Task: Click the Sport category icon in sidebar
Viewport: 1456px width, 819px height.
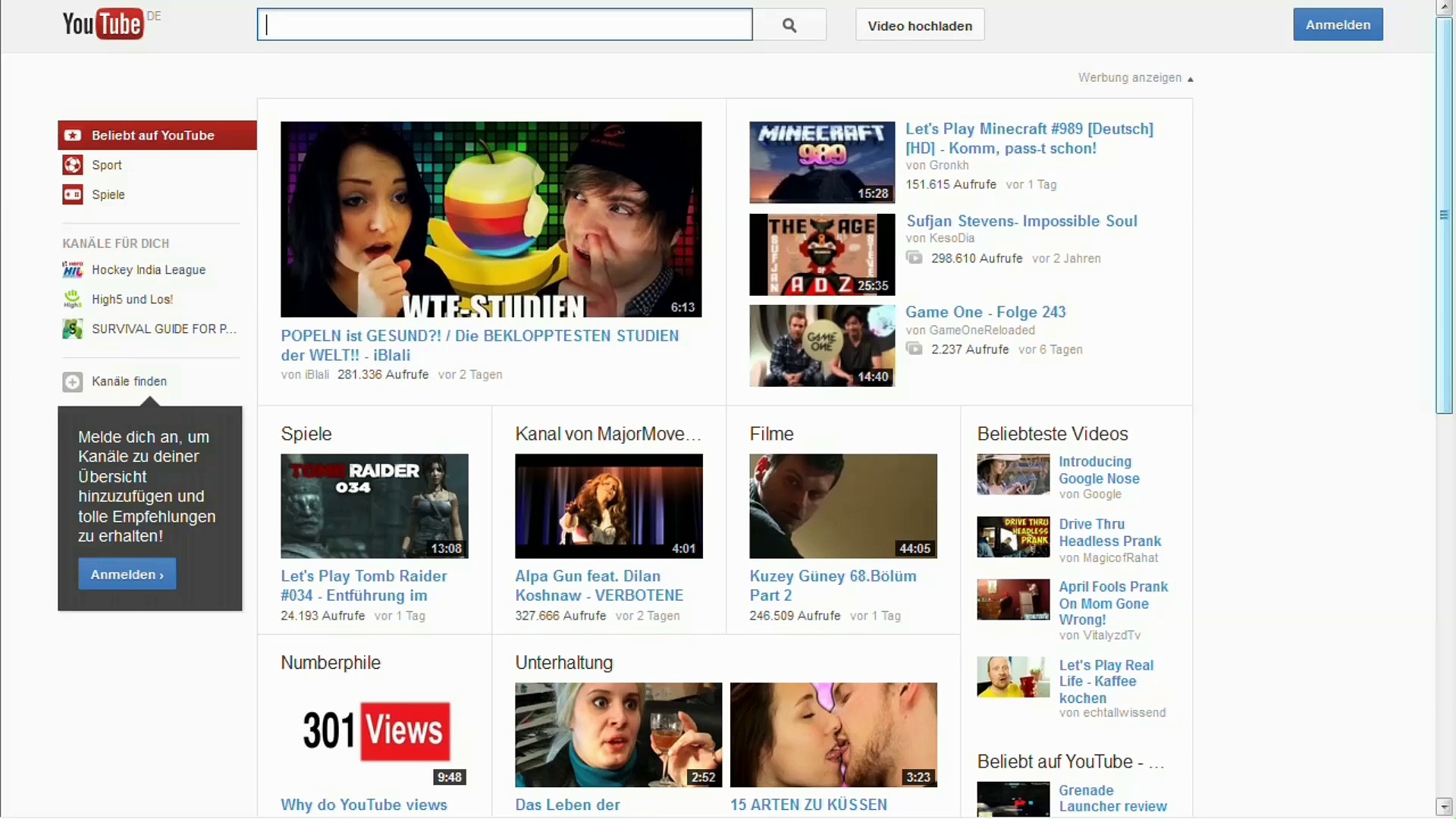Action: pyautogui.click(x=73, y=165)
